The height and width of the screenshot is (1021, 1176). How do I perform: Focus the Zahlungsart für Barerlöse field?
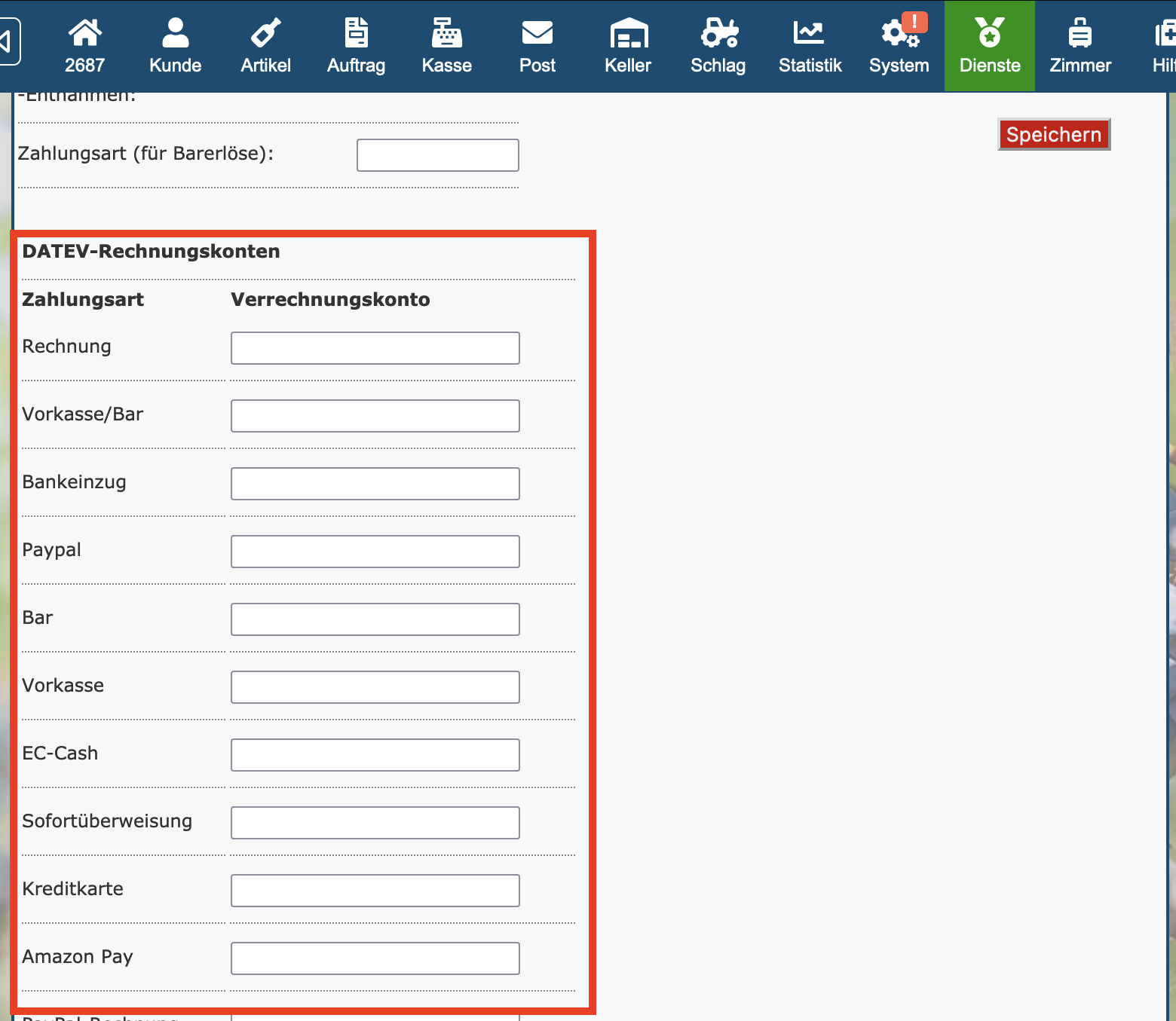click(x=437, y=155)
